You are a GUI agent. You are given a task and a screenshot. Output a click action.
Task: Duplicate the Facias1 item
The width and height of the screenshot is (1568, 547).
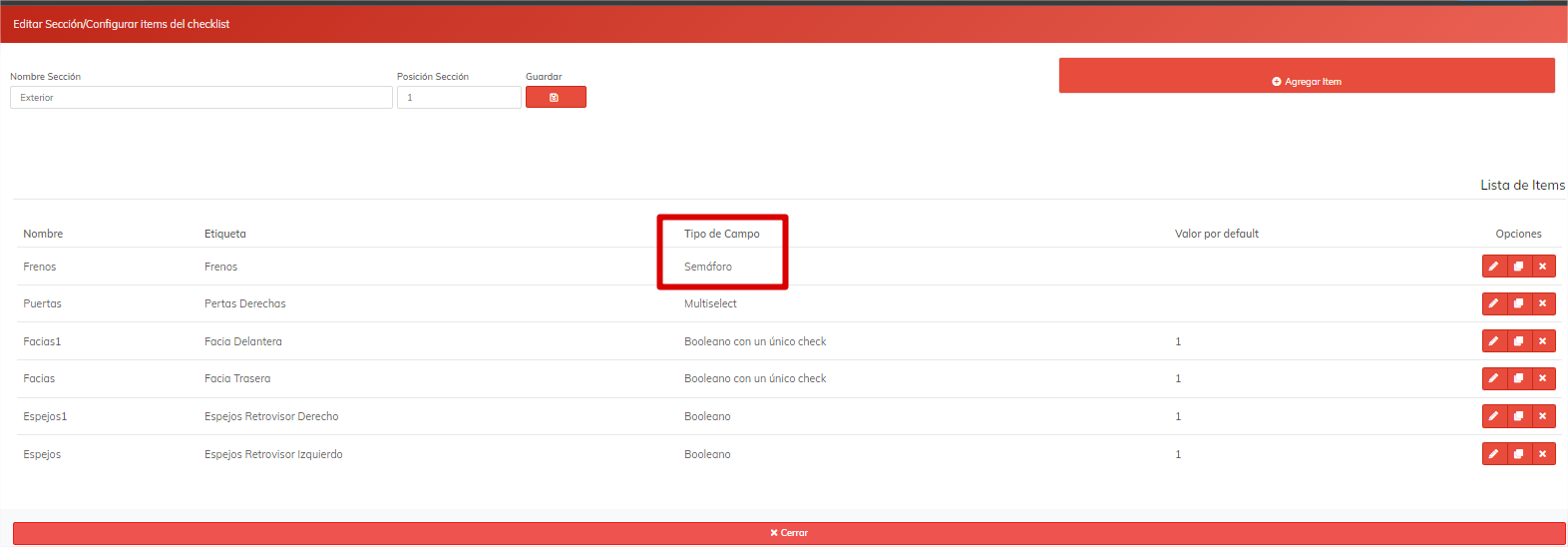tap(1518, 341)
